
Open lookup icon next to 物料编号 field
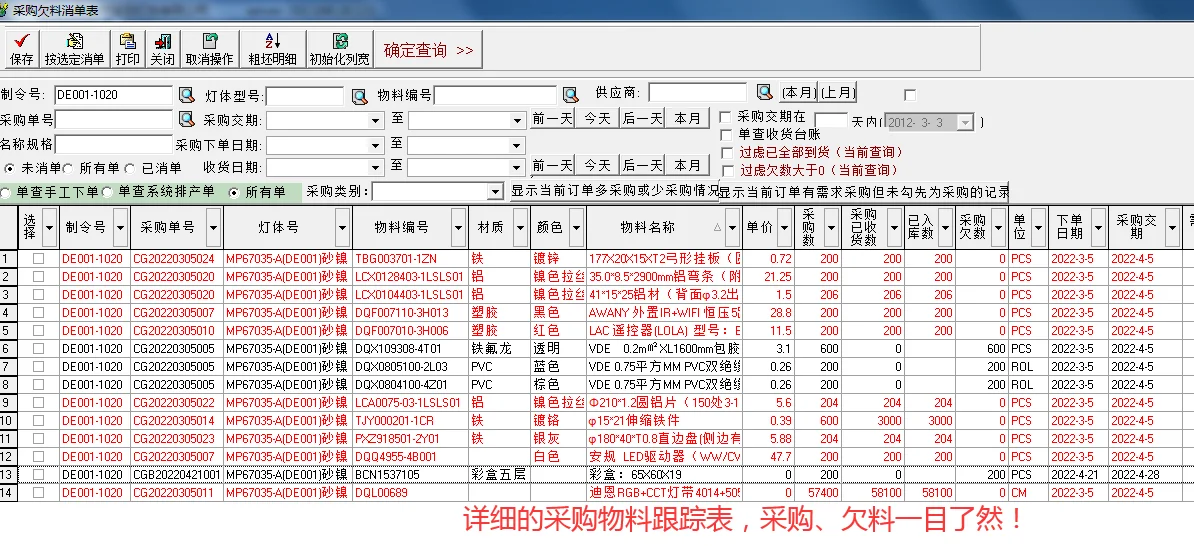click(x=570, y=95)
